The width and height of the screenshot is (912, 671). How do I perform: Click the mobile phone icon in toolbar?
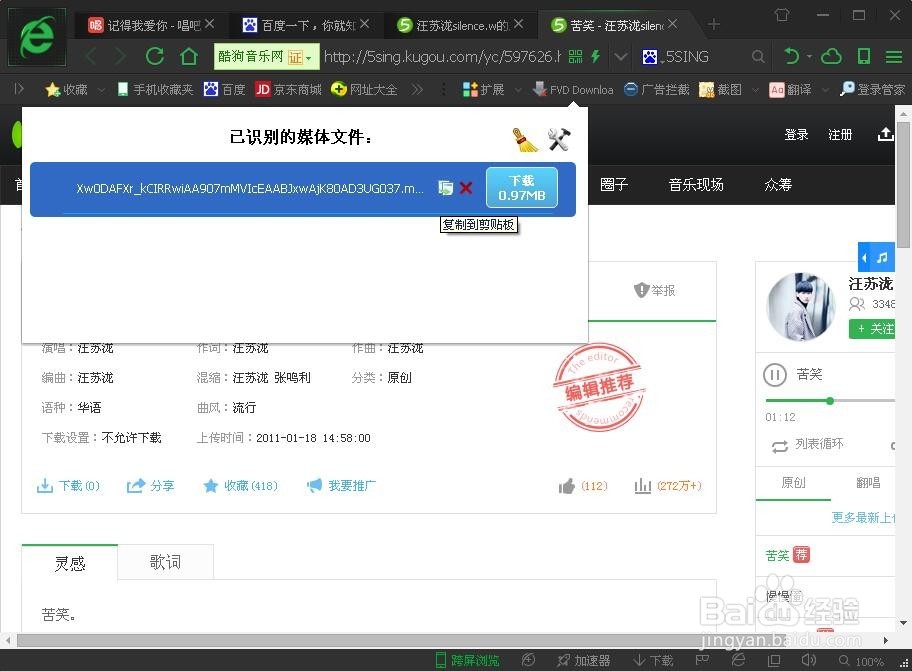864,56
